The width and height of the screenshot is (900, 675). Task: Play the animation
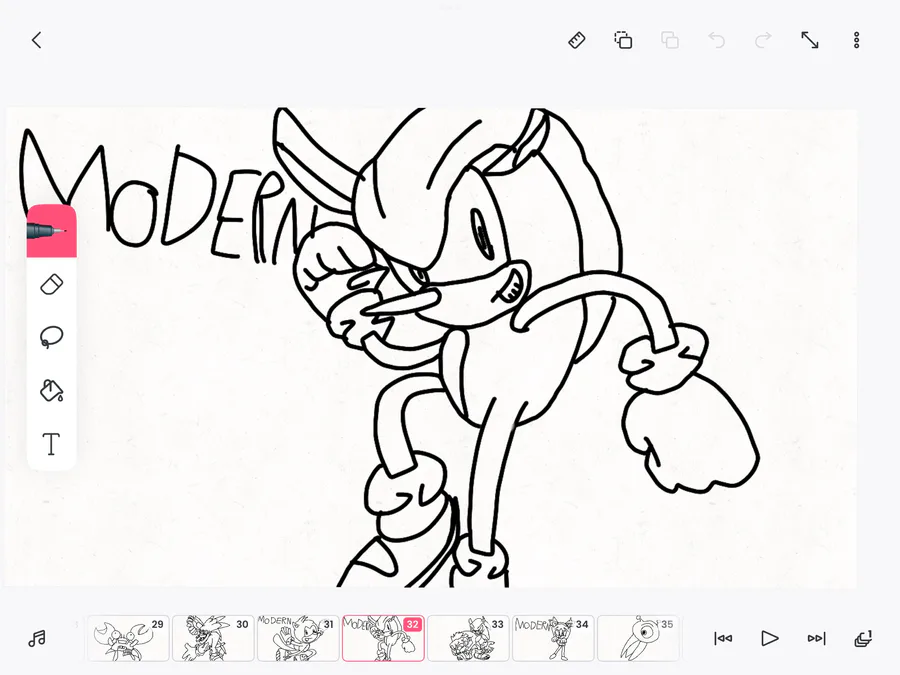click(769, 638)
